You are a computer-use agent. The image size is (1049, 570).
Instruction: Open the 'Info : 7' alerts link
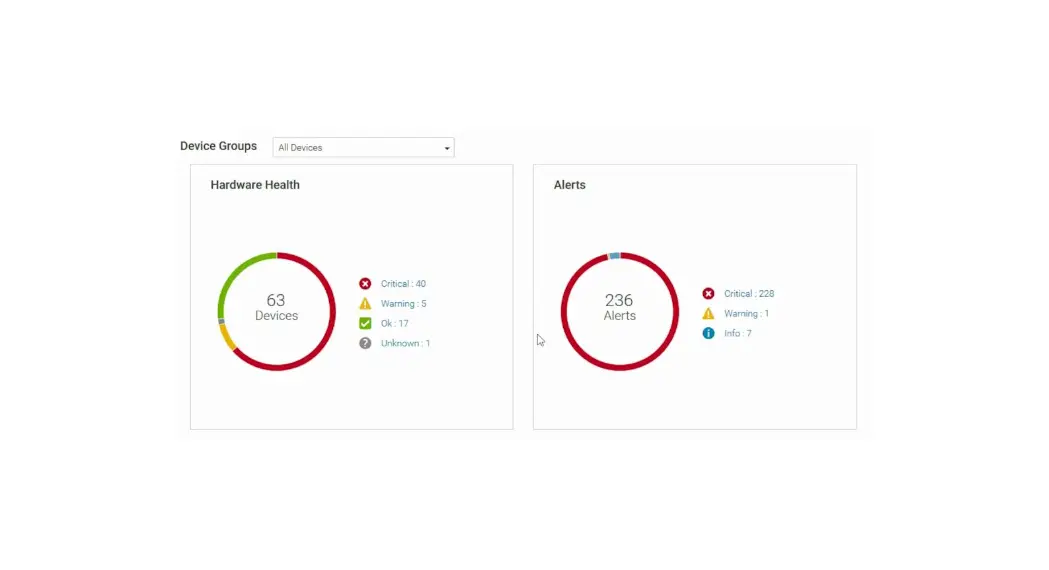737,333
